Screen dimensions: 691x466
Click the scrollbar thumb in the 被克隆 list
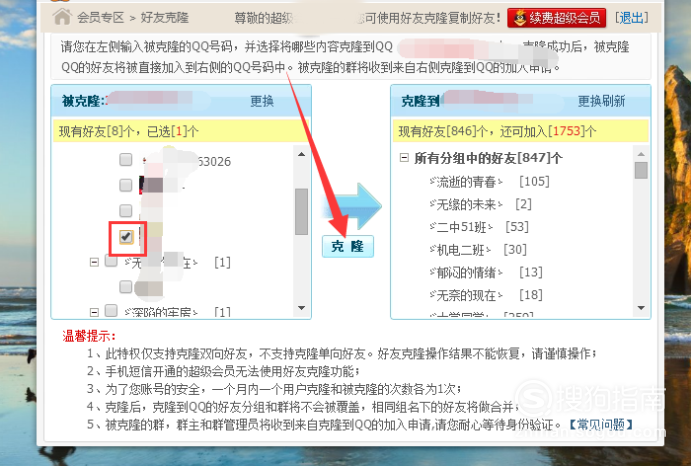(x=301, y=212)
